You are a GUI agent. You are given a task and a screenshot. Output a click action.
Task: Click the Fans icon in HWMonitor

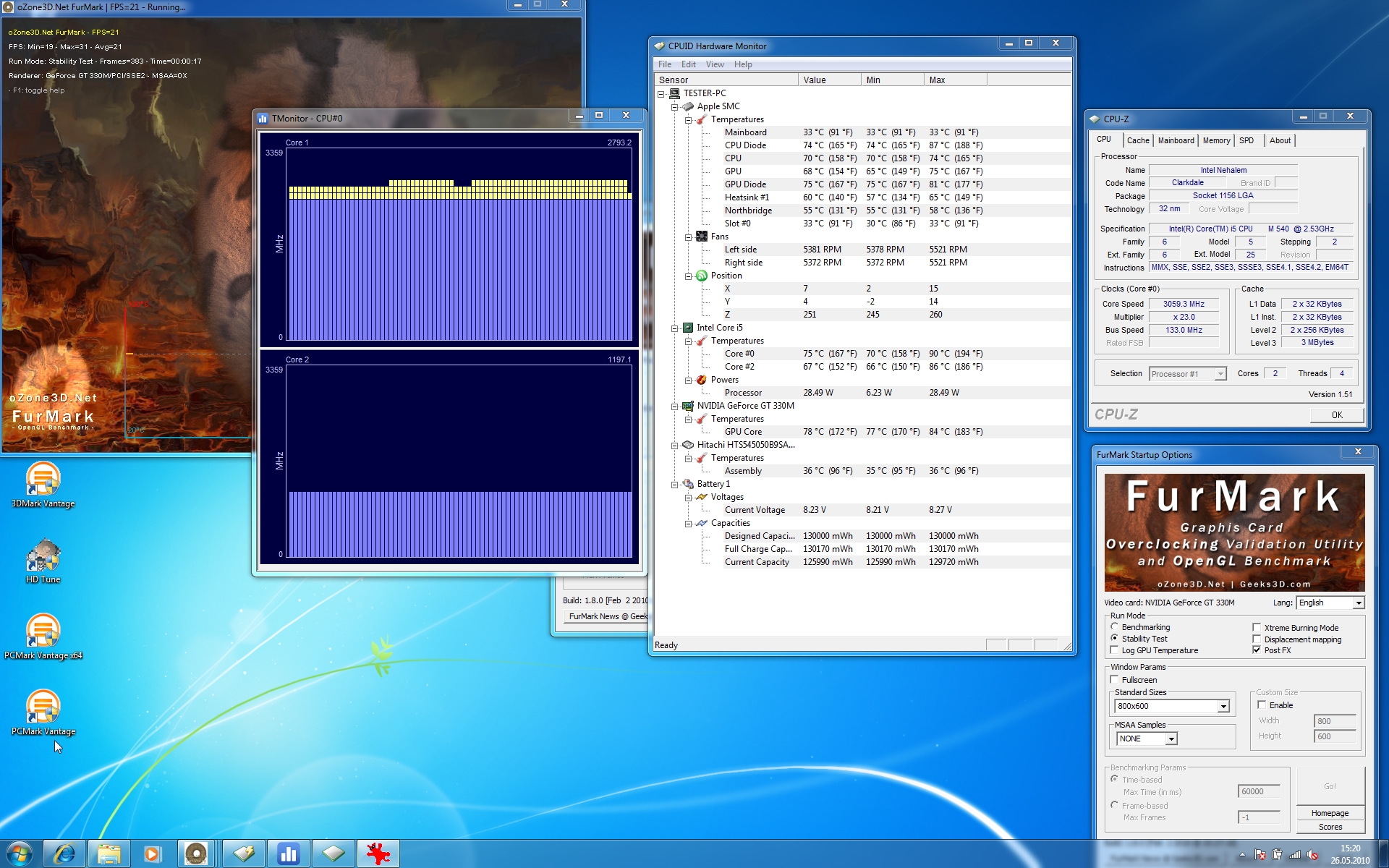[x=702, y=237]
